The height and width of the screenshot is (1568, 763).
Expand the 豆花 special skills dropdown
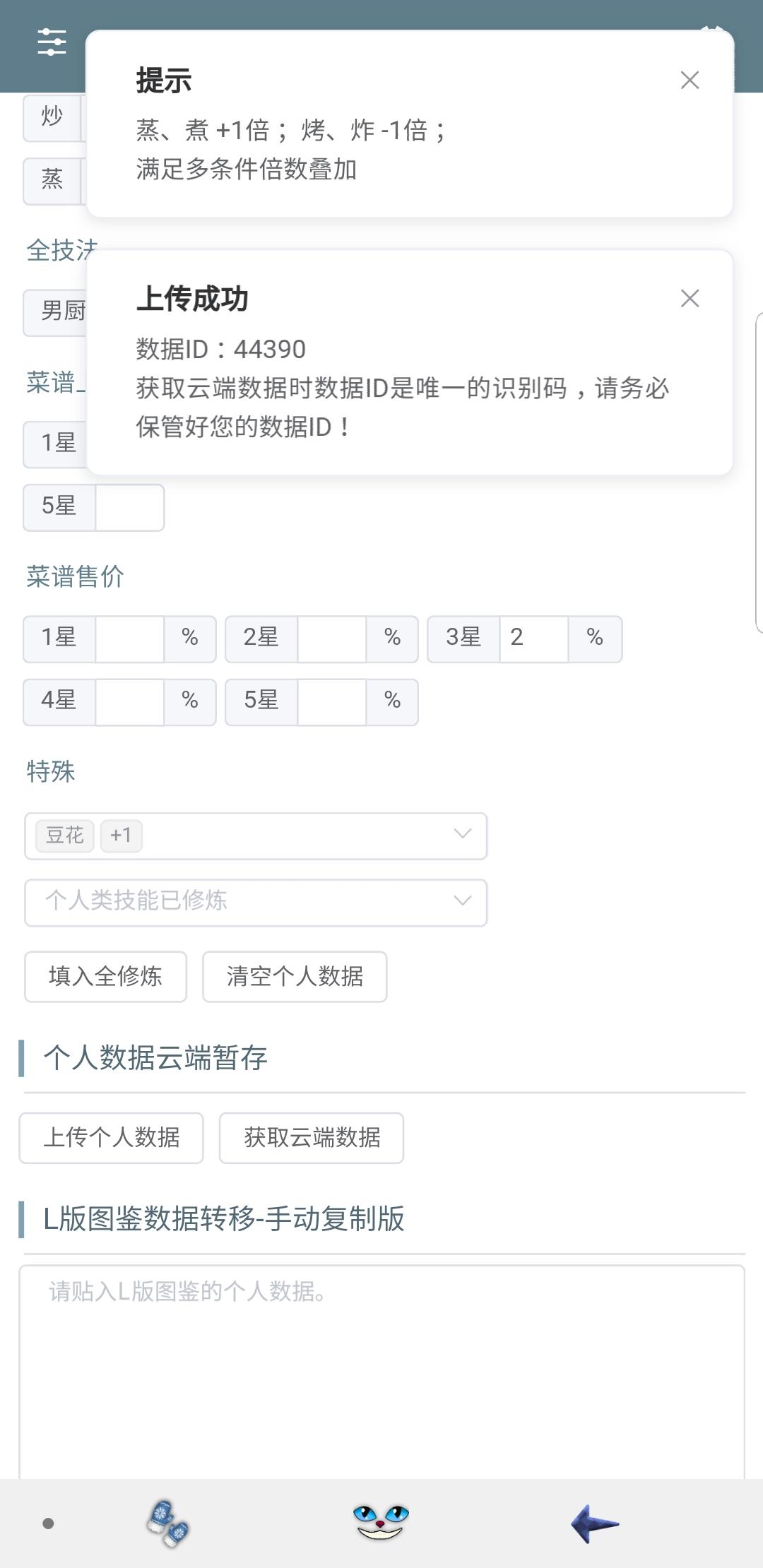click(462, 836)
